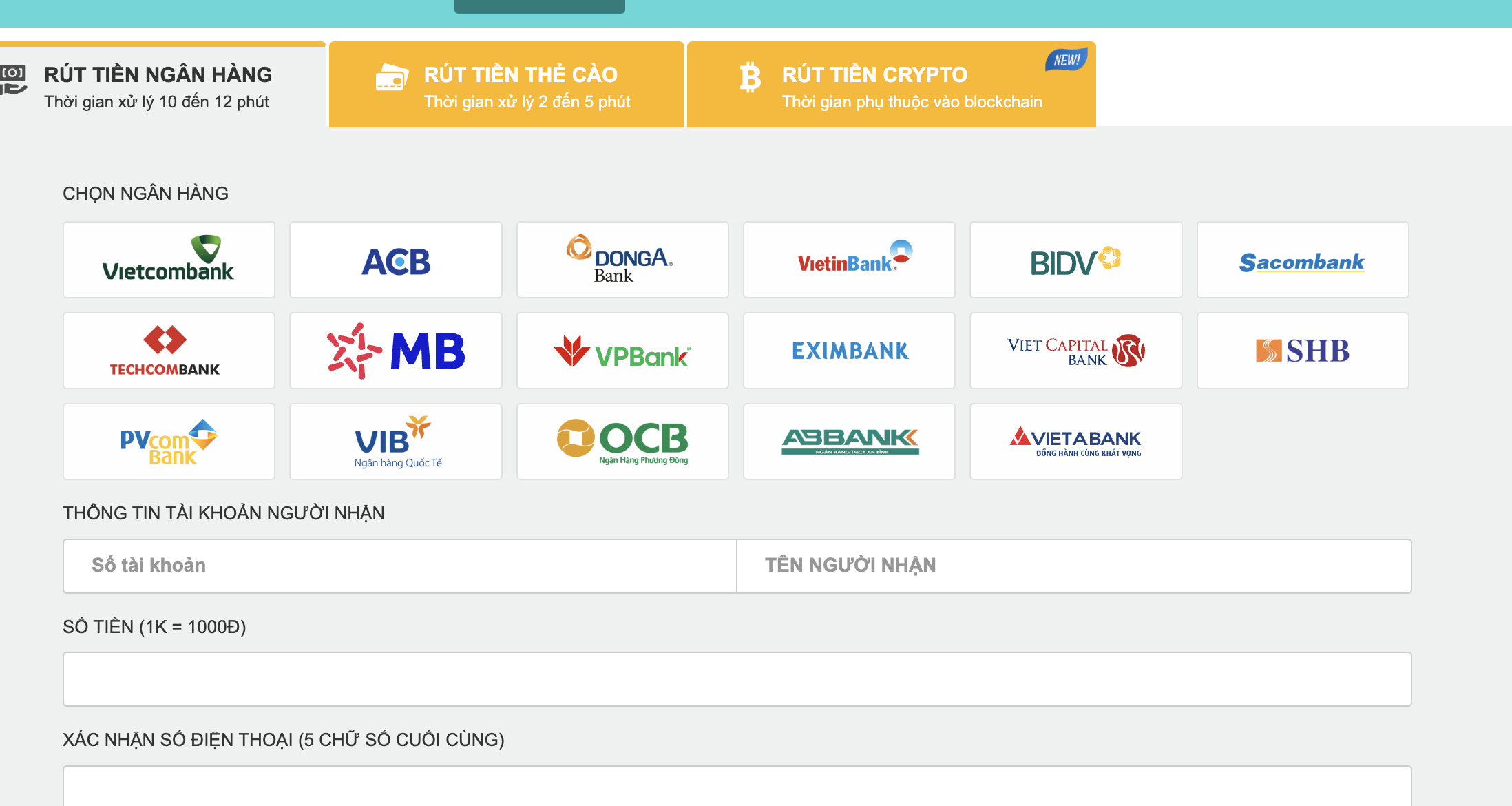Viewport: 1512px width, 806px height.
Task: Pick the SHB bank tile
Action: (x=1302, y=351)
